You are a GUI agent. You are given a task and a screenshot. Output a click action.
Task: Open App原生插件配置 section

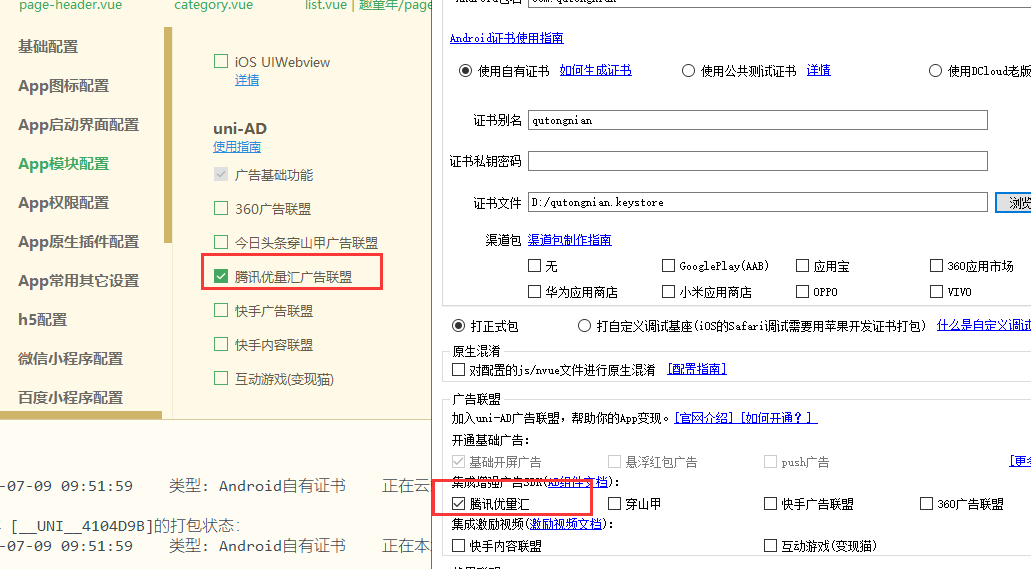pos(78,241)
